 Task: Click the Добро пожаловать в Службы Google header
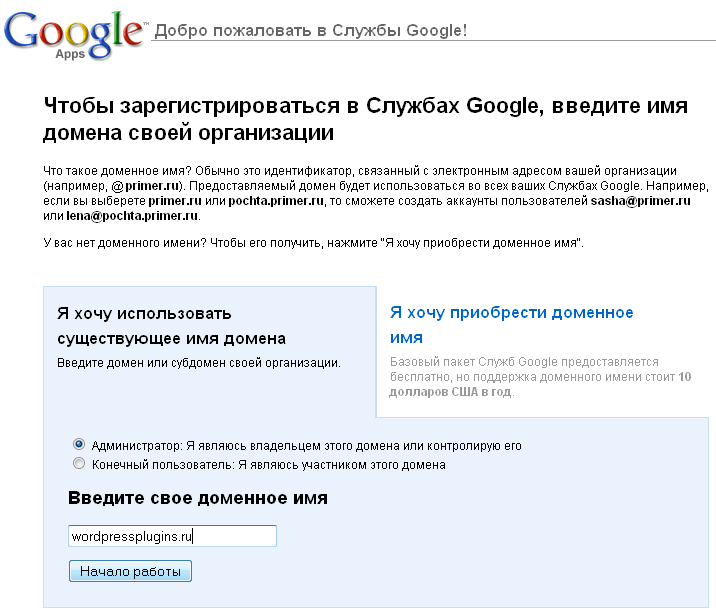[x=311, y=30]
